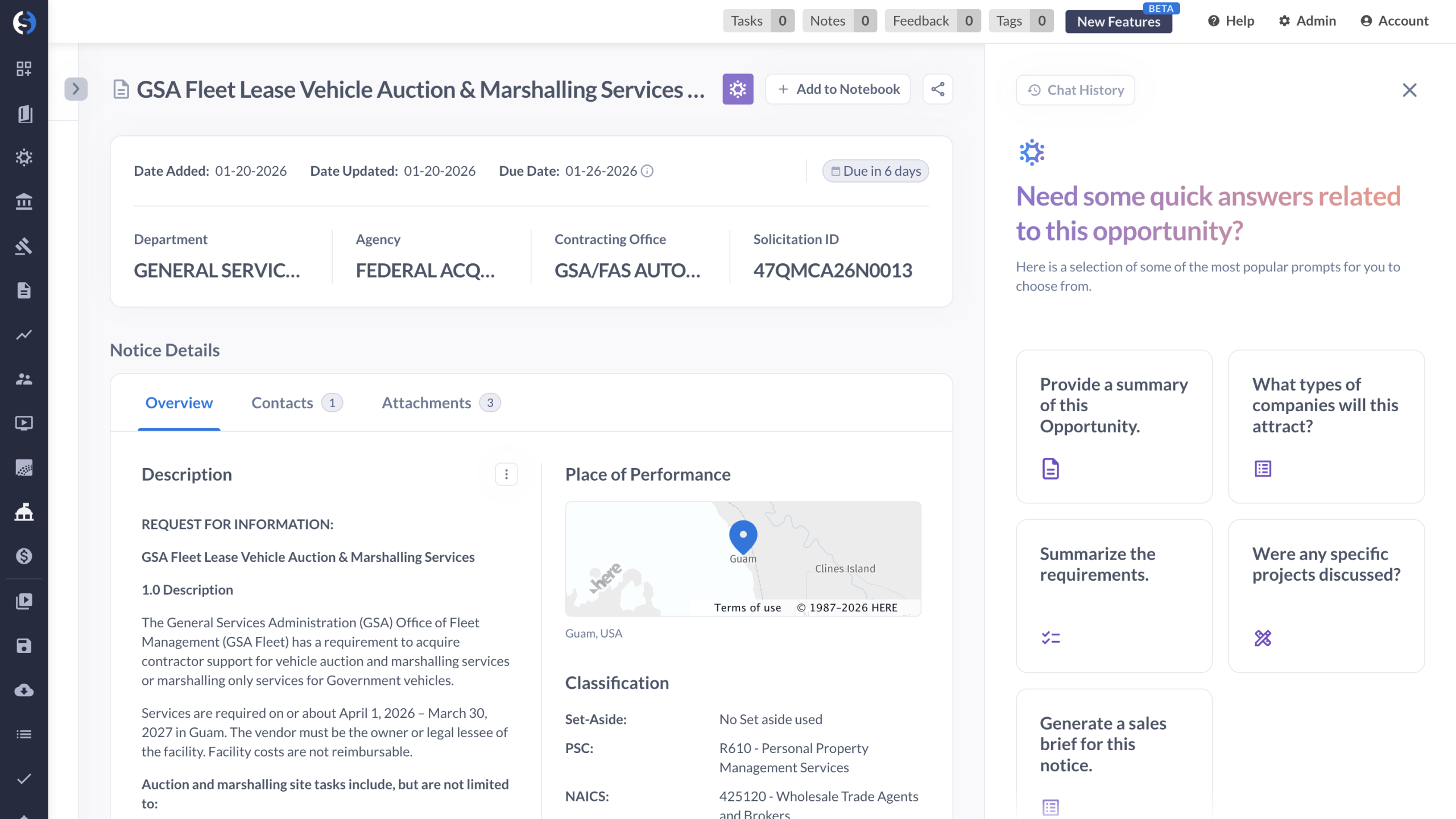This screenshot has height=819, width=1456.
Task: Open the people group icon in sidebar
Action: tap(24, 379)
